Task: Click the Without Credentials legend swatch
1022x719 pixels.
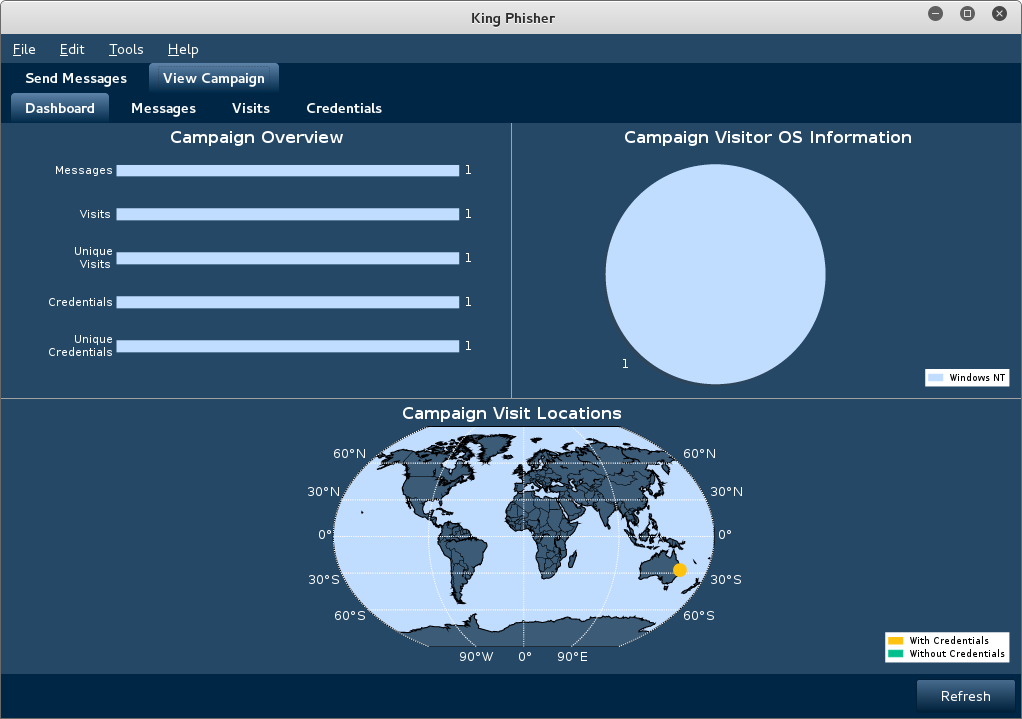Action: click(x=896, y=654)
